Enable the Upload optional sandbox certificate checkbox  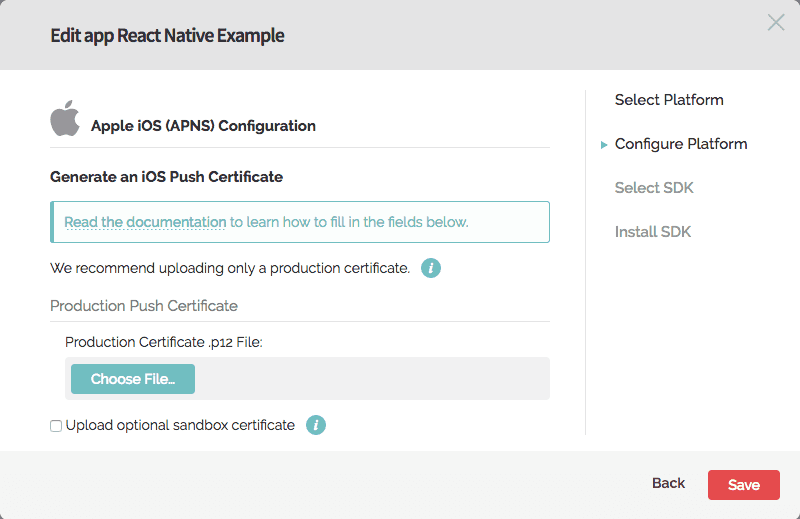tap(56, 426)
